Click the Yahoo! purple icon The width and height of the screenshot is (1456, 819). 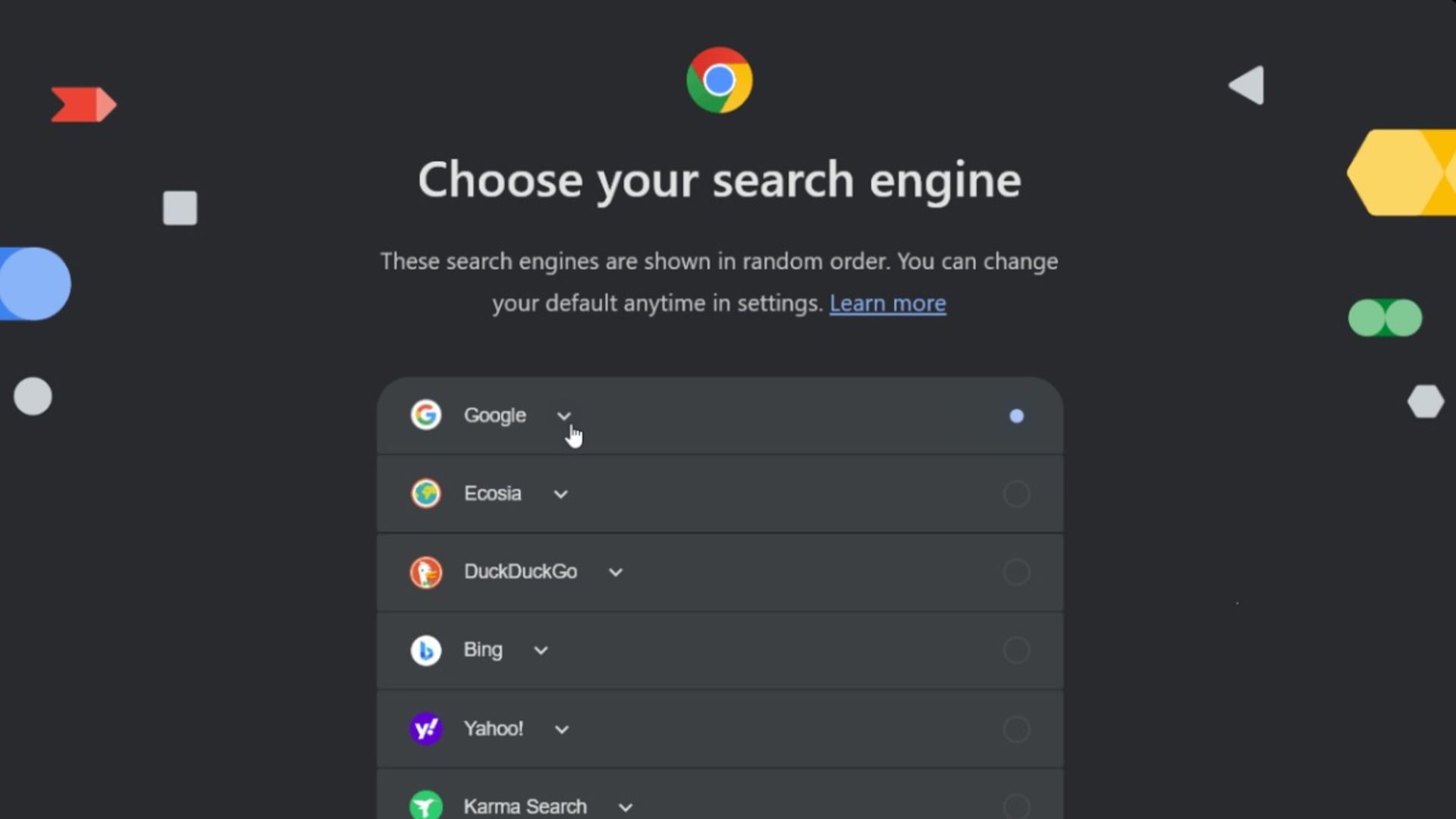coord(426,729)
